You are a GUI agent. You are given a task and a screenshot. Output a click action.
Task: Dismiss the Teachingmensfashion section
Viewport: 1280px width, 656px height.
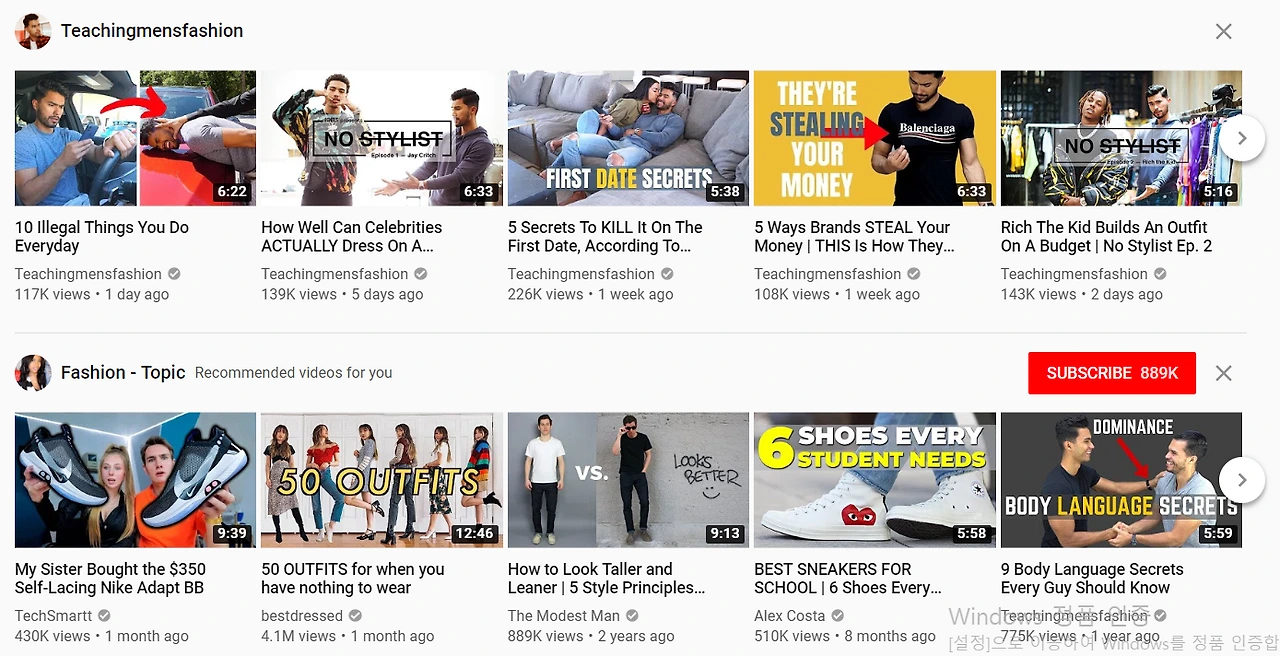click(x=1223, y=31)
